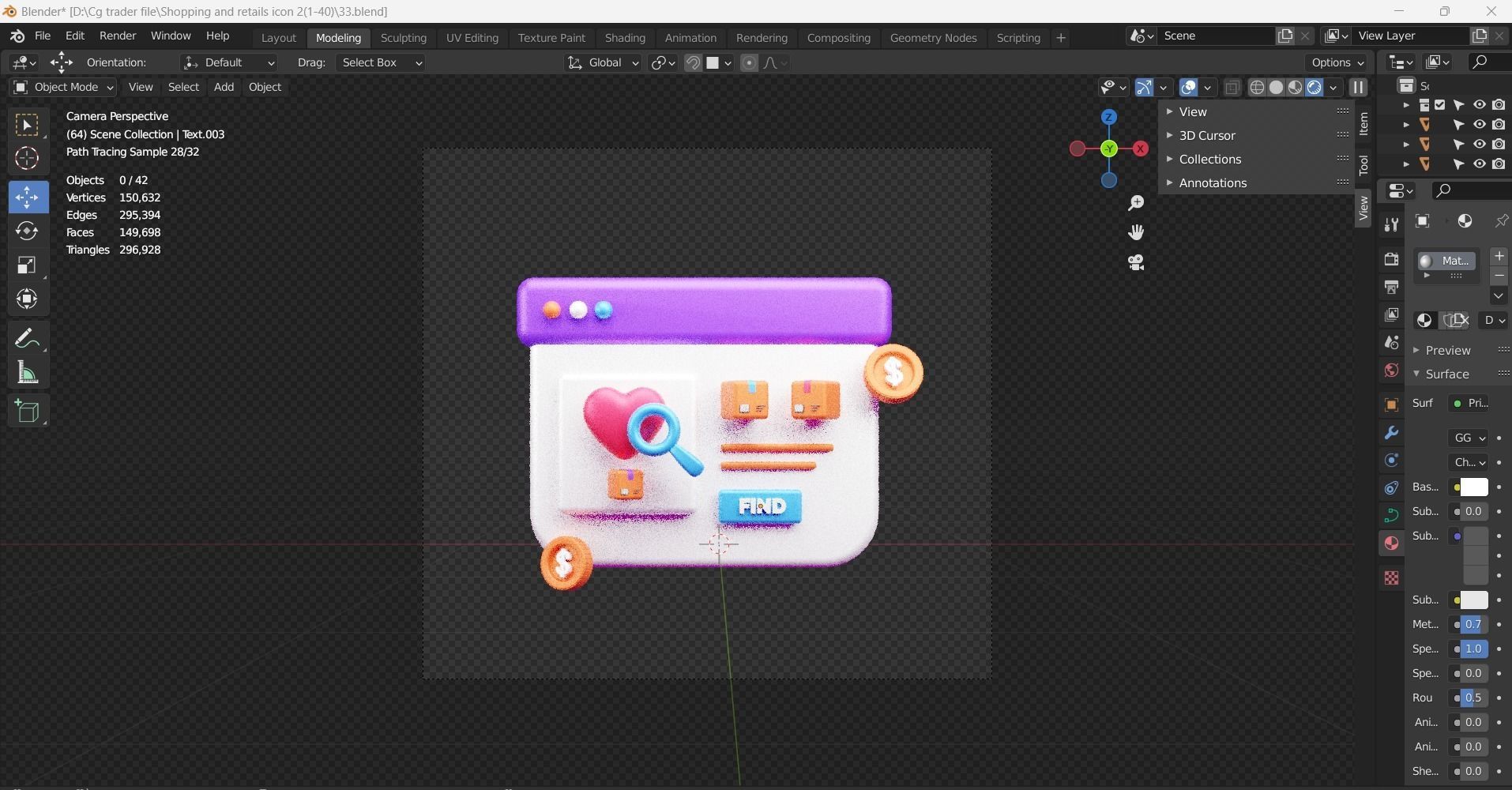Open the World properties tab
Image resolution: width=1512 pixels, height=790 pixels.
click(1391, 370)
